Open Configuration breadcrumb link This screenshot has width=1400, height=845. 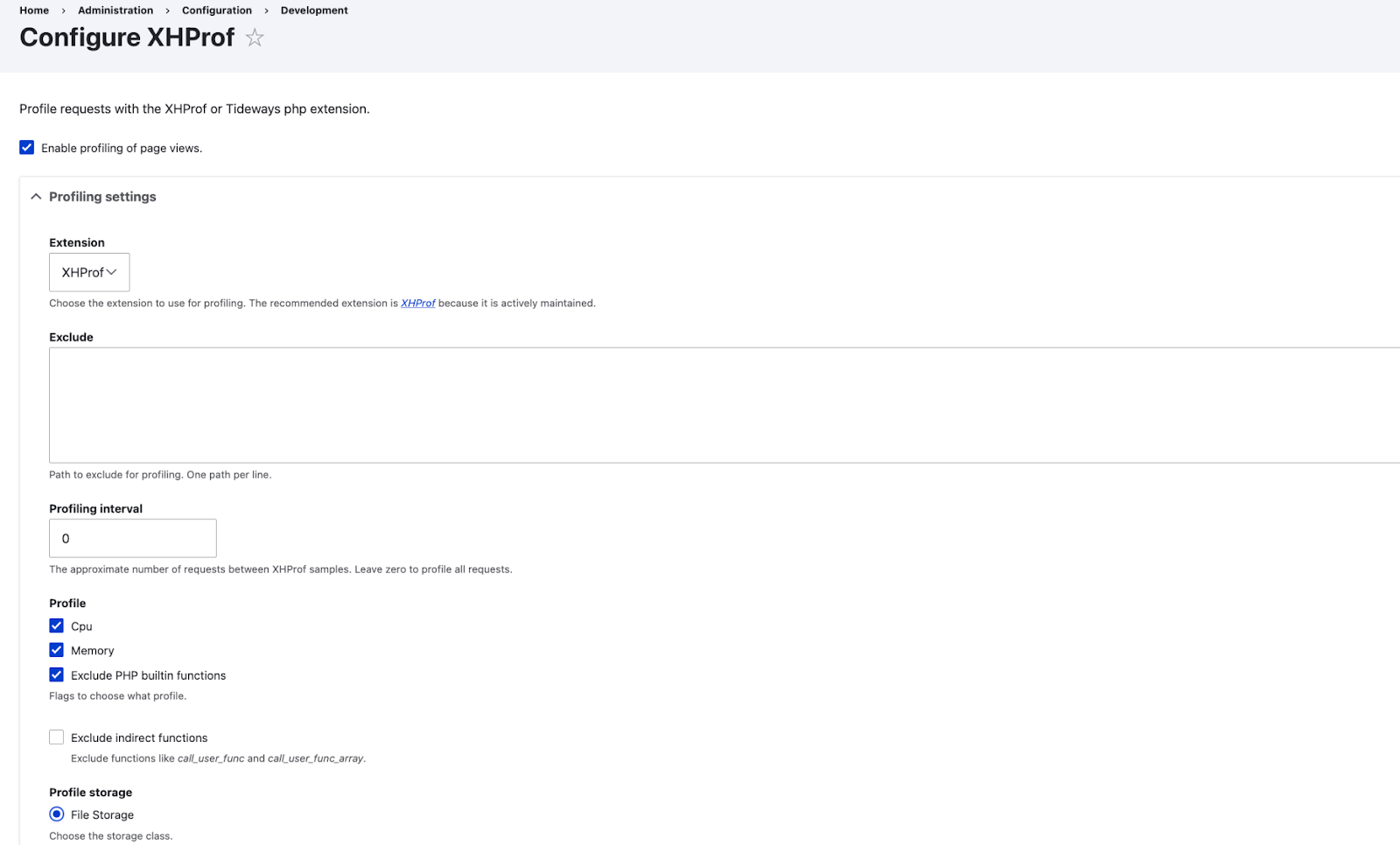[217, 10]
